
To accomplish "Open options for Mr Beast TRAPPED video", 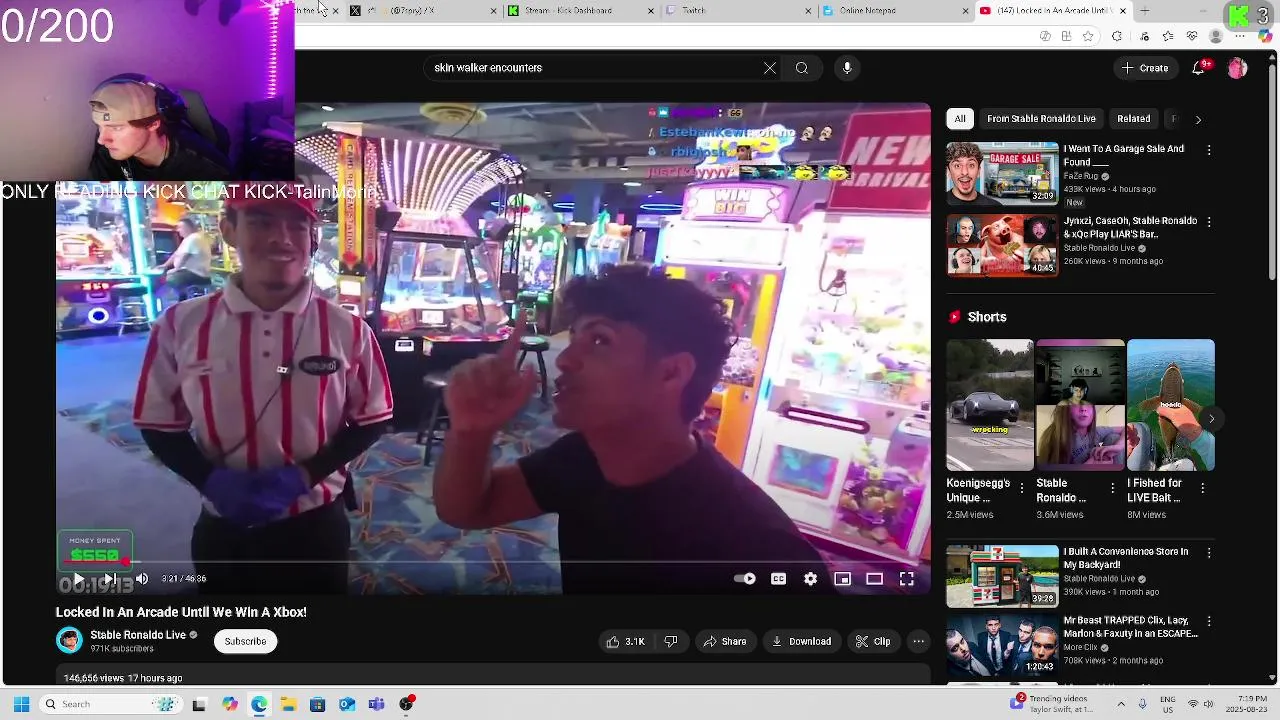I will (x=1209, y=622).
